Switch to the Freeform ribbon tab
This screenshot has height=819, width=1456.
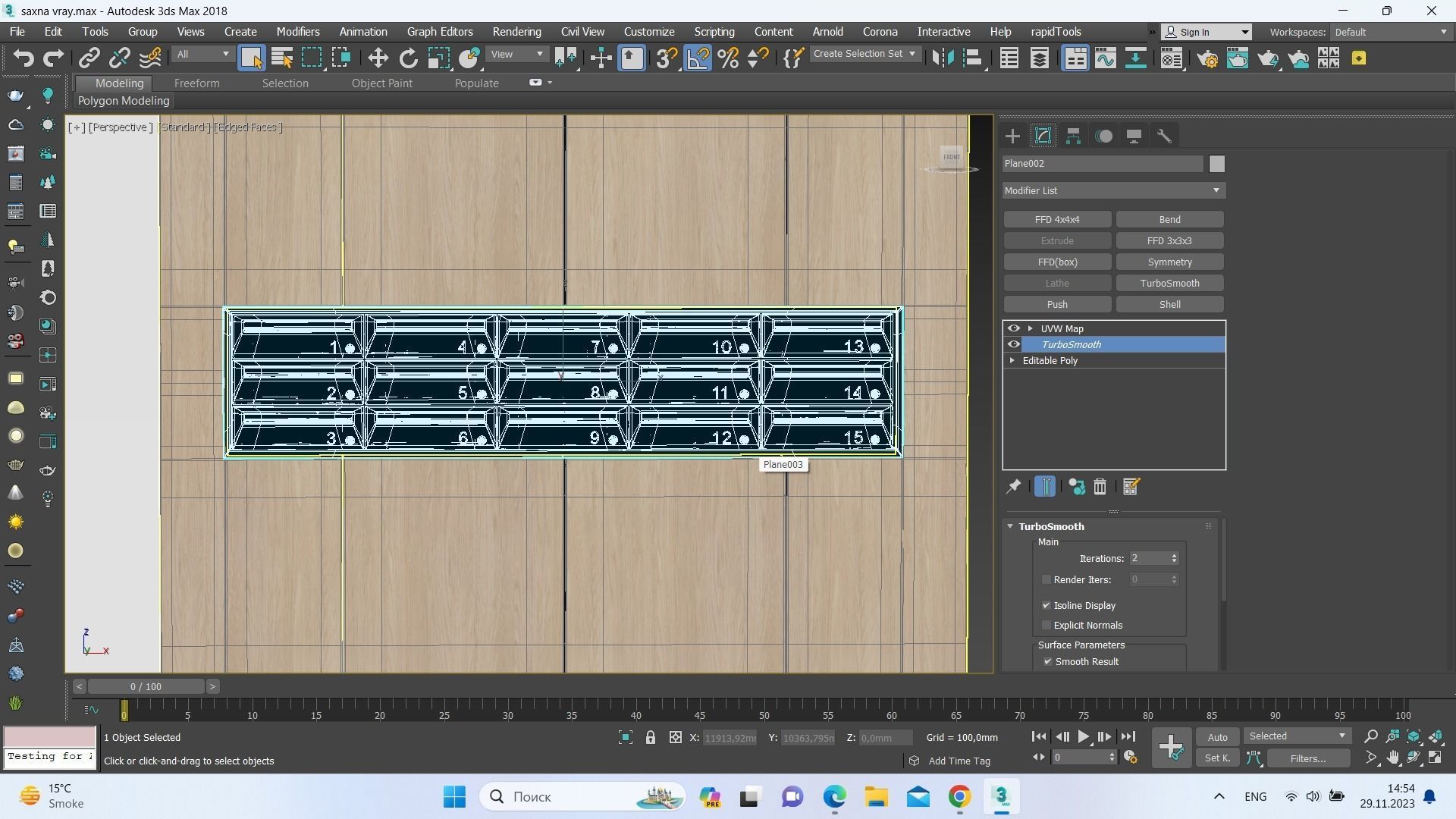coord(196,83)
